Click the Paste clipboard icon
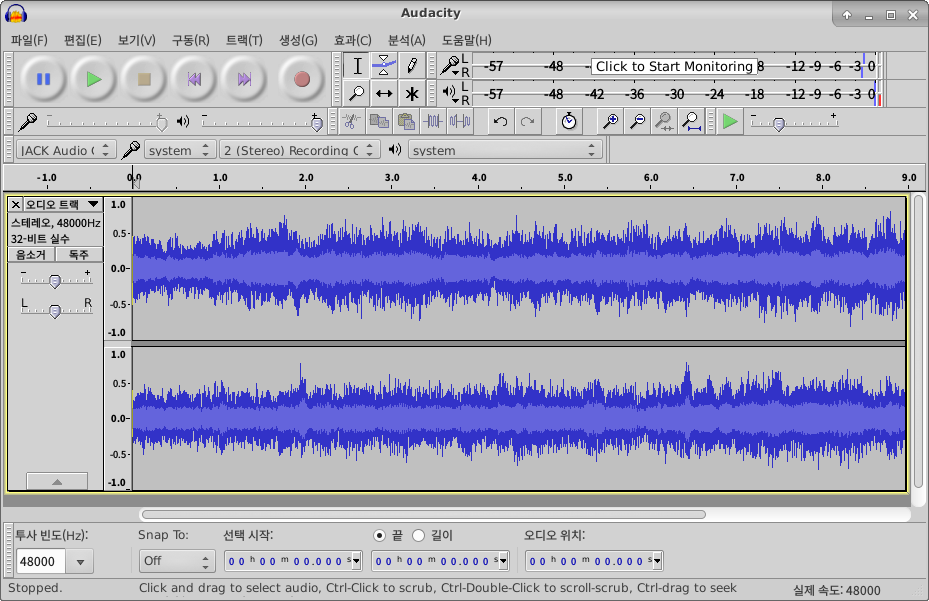The image size is (929, 601). [x=406, y=122]
